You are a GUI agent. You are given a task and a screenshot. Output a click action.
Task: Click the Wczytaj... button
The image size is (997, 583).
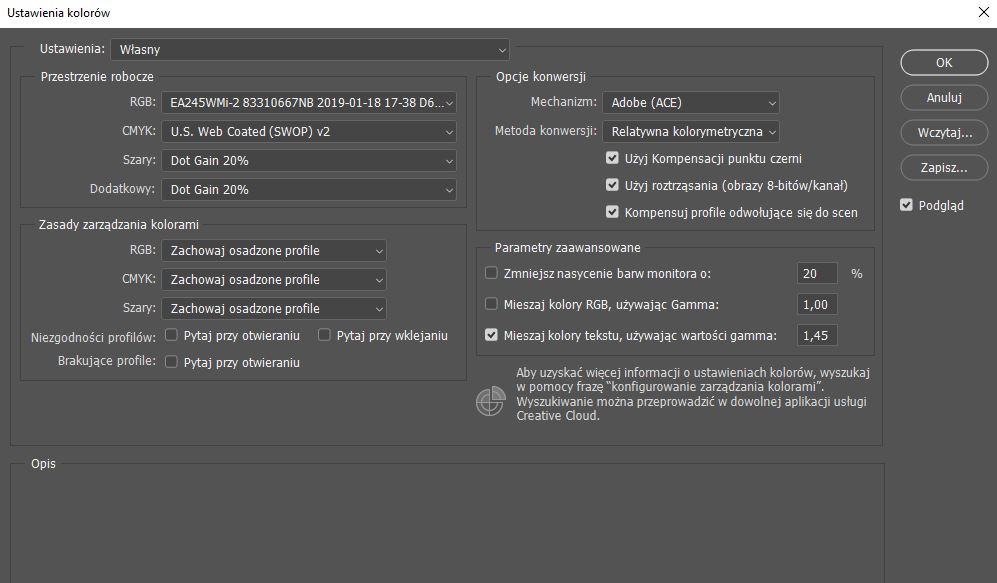click(943, 132)
